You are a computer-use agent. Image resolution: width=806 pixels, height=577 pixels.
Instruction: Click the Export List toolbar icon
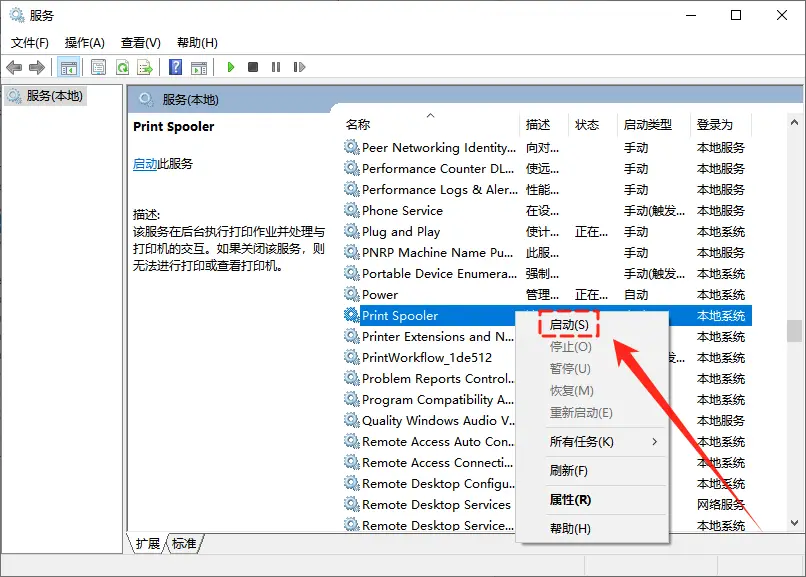coord(145,67)
